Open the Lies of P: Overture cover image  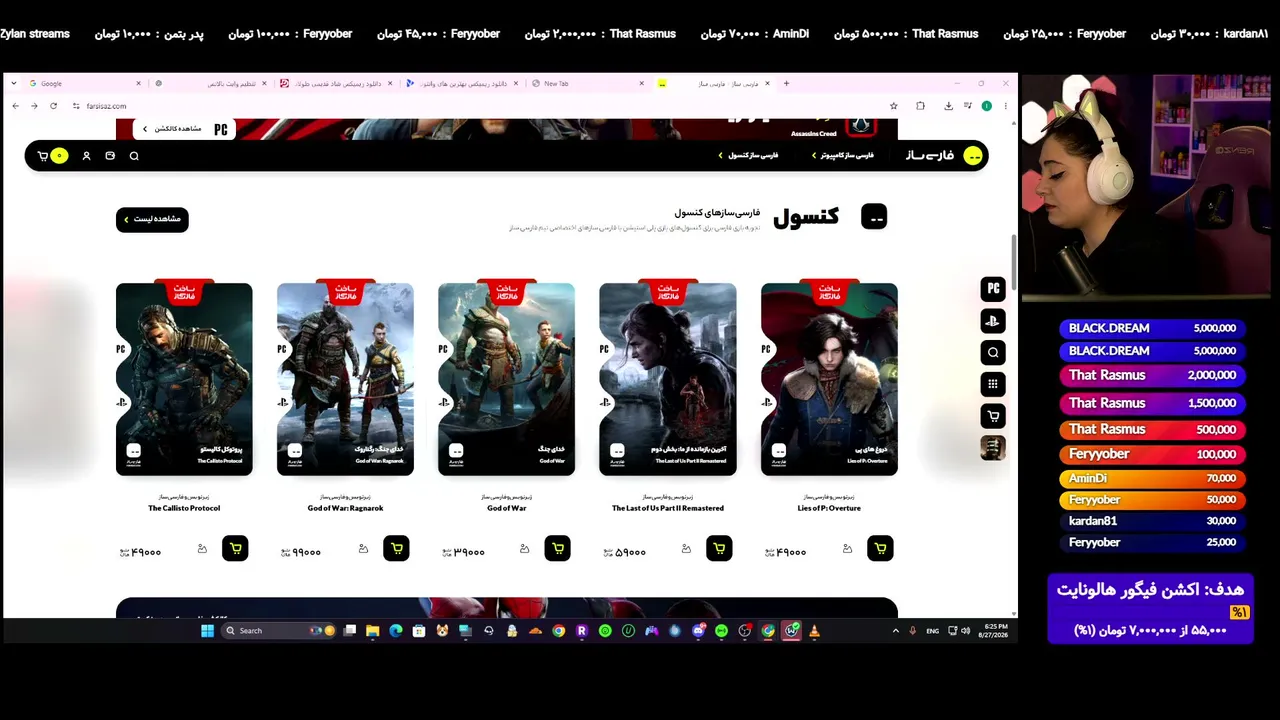(x=829, y=379)
